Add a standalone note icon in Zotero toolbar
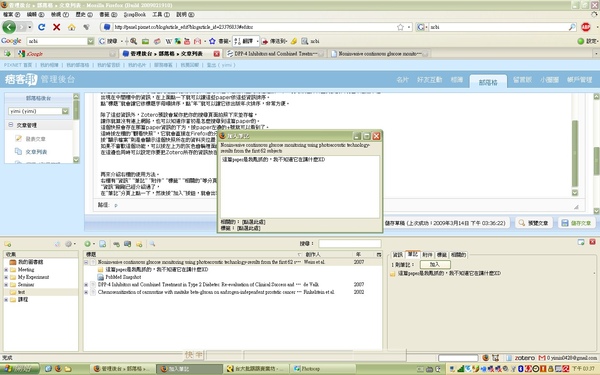Screen dimensions: 600x375 tap(139, 244)
